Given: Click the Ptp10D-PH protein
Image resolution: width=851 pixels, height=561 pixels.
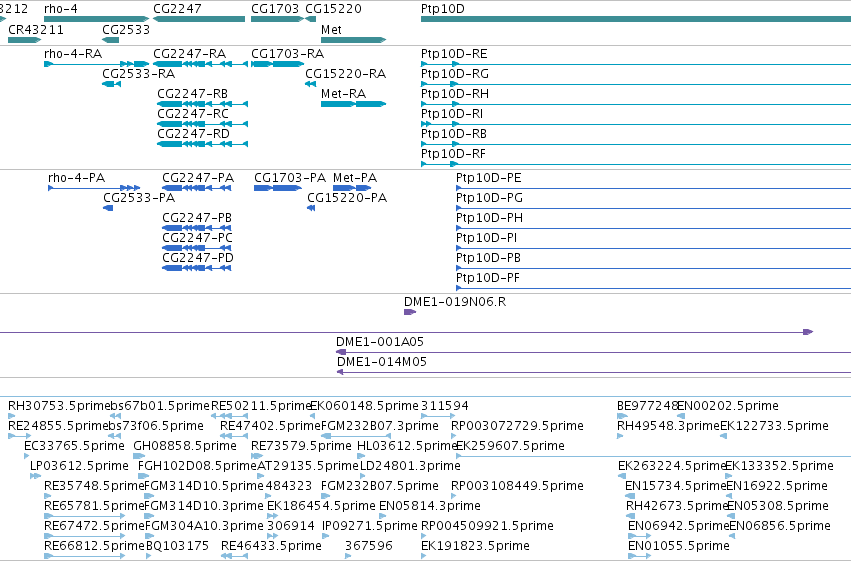Looking at the screenshot, I should 653,228.
